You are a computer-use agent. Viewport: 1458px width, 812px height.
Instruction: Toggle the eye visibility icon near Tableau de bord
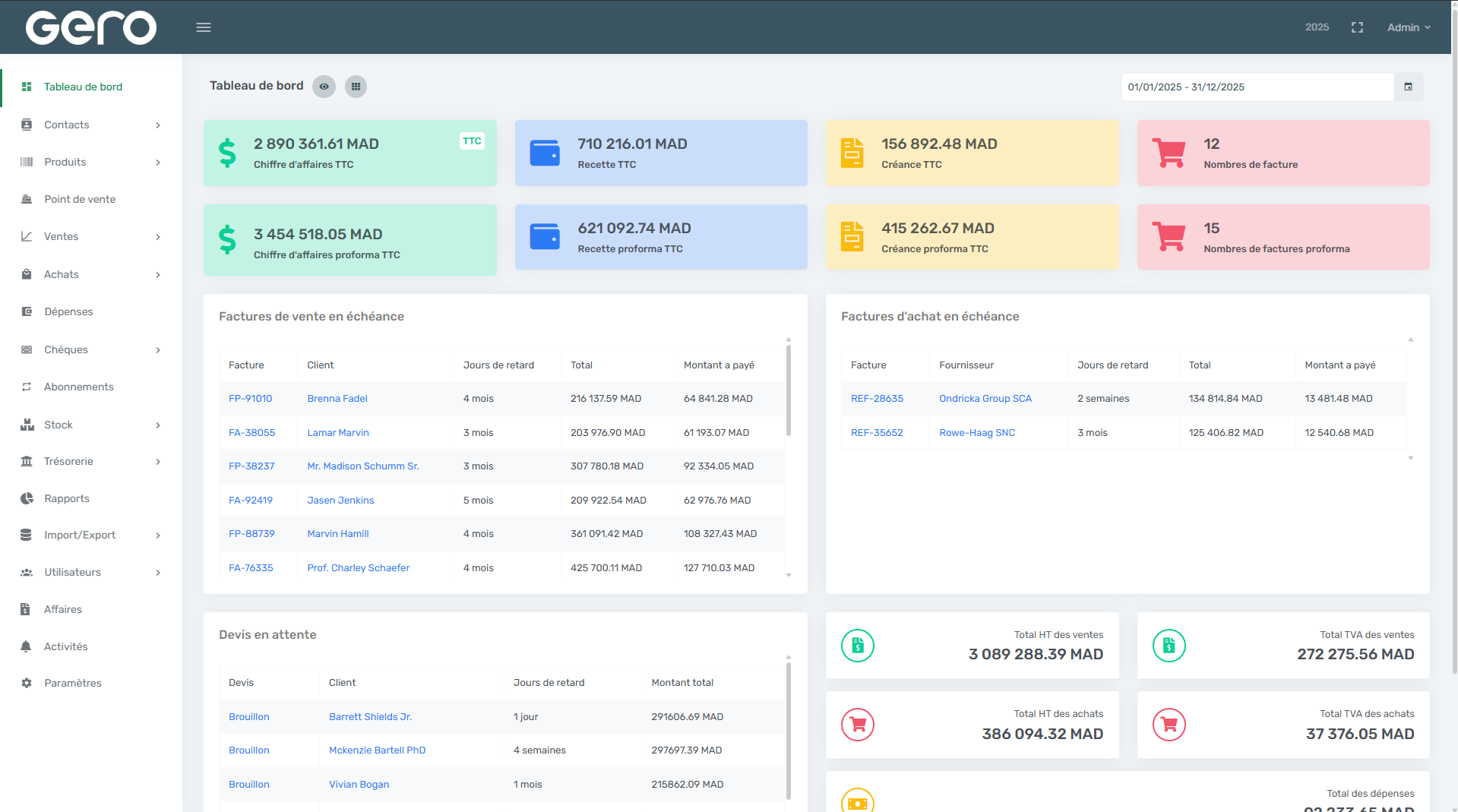pyautogui.click(x=324, y=87)
